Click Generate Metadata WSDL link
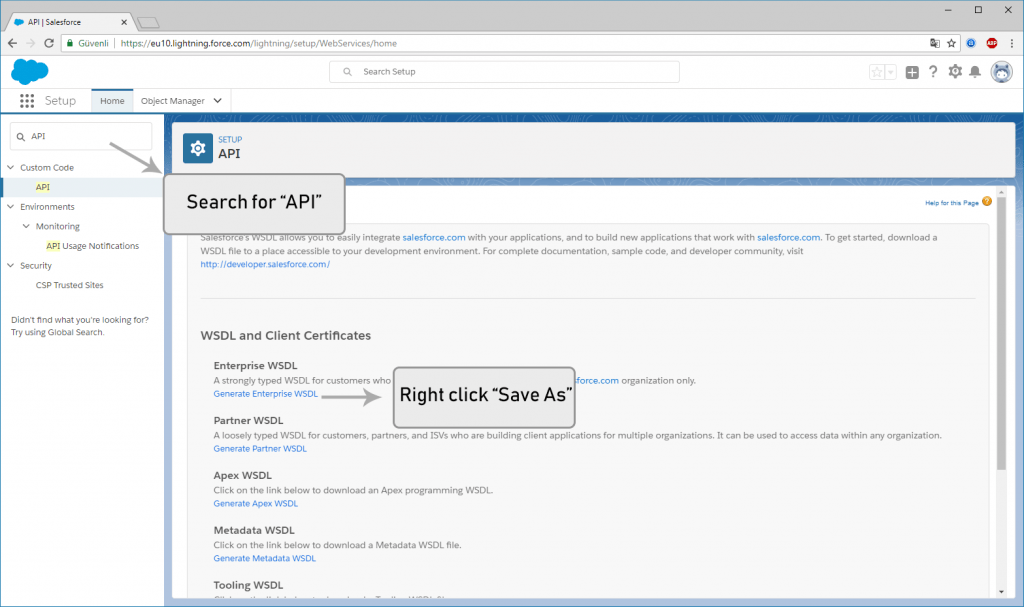The width and height of the screenshot is (1024, 607). pyautogui.click(x=264, y=559)
